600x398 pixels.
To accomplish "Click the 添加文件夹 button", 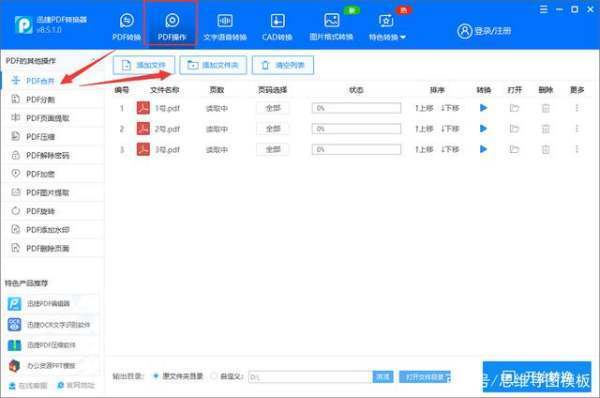I will pyautogui.click(x=213, y=65).
